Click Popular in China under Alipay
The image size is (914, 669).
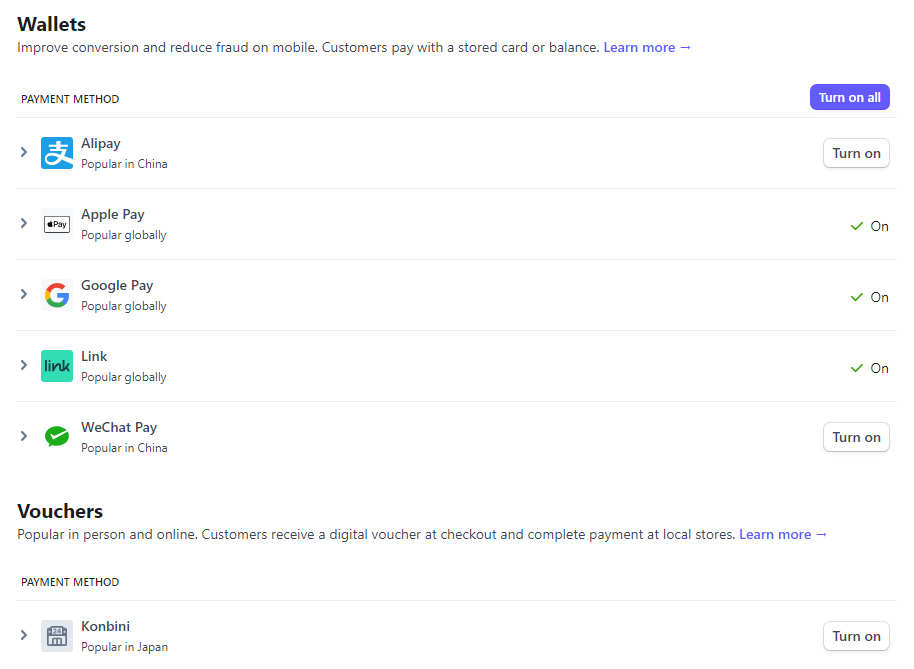click(124, 164)
